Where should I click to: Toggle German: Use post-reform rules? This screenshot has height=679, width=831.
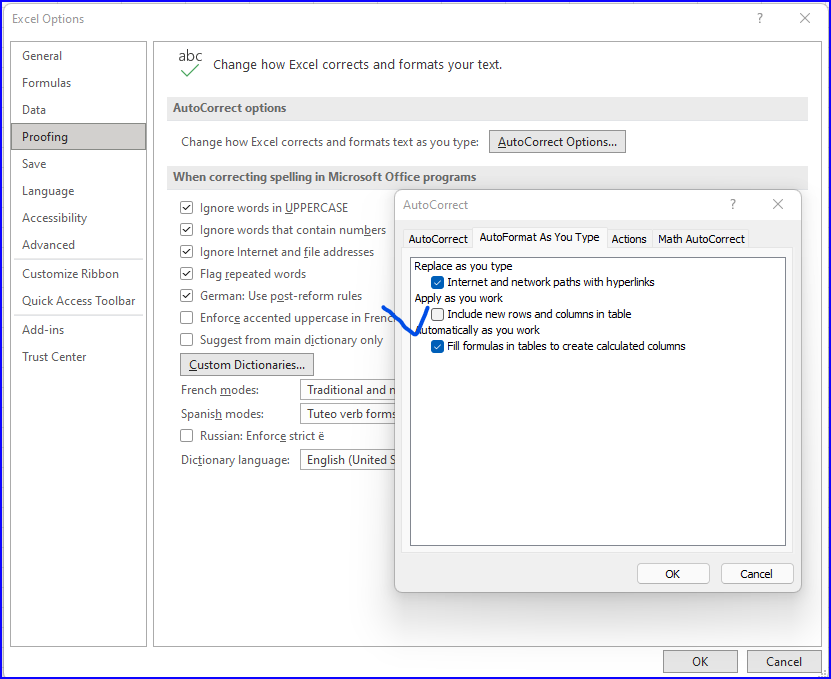187,296
